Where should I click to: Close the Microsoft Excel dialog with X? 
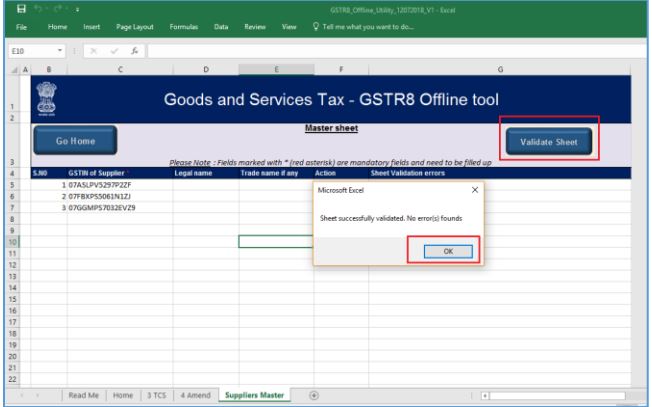[x=475, y=190]
